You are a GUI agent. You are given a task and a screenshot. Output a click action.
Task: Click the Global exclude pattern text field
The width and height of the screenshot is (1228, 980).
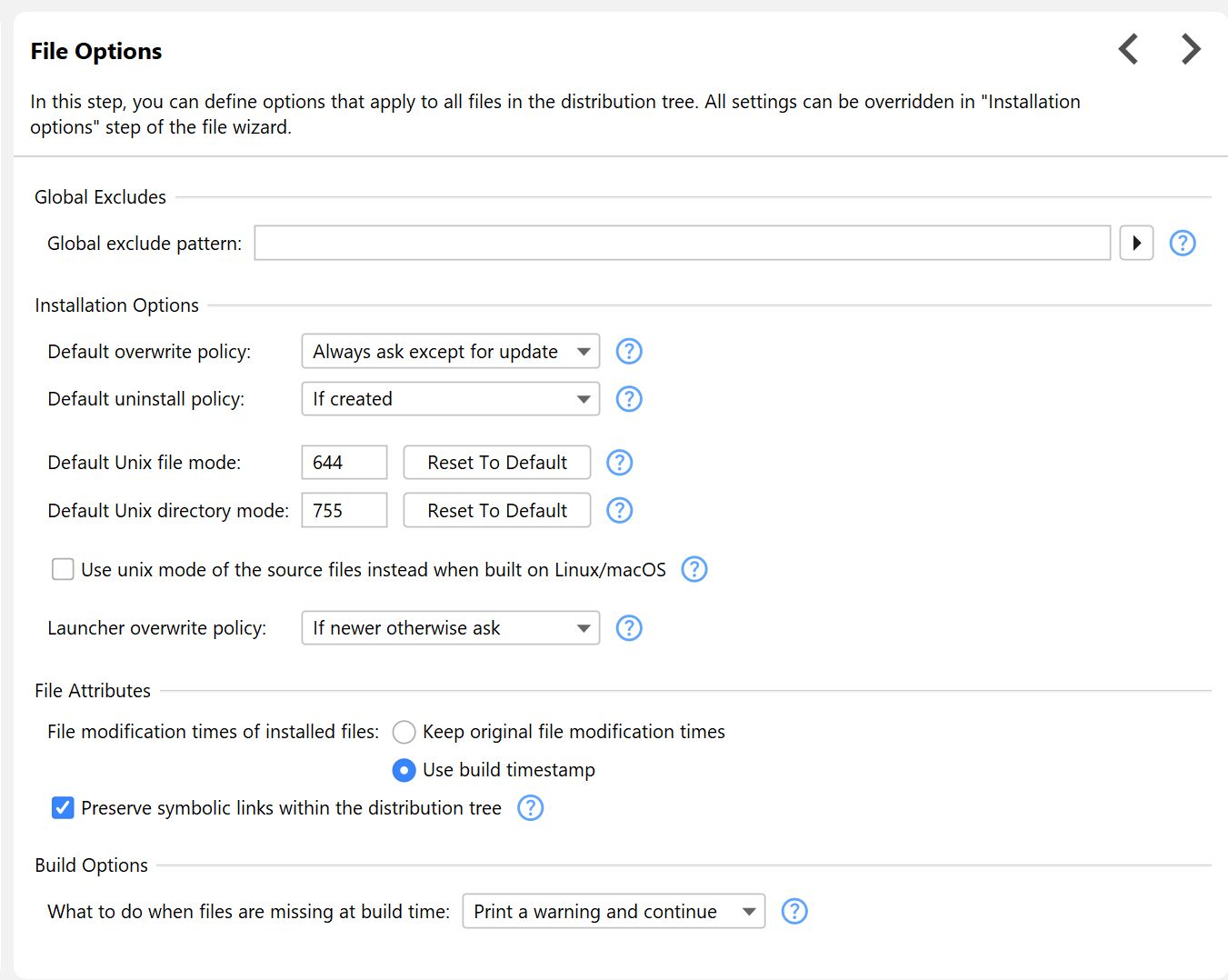tap(682, 244)
